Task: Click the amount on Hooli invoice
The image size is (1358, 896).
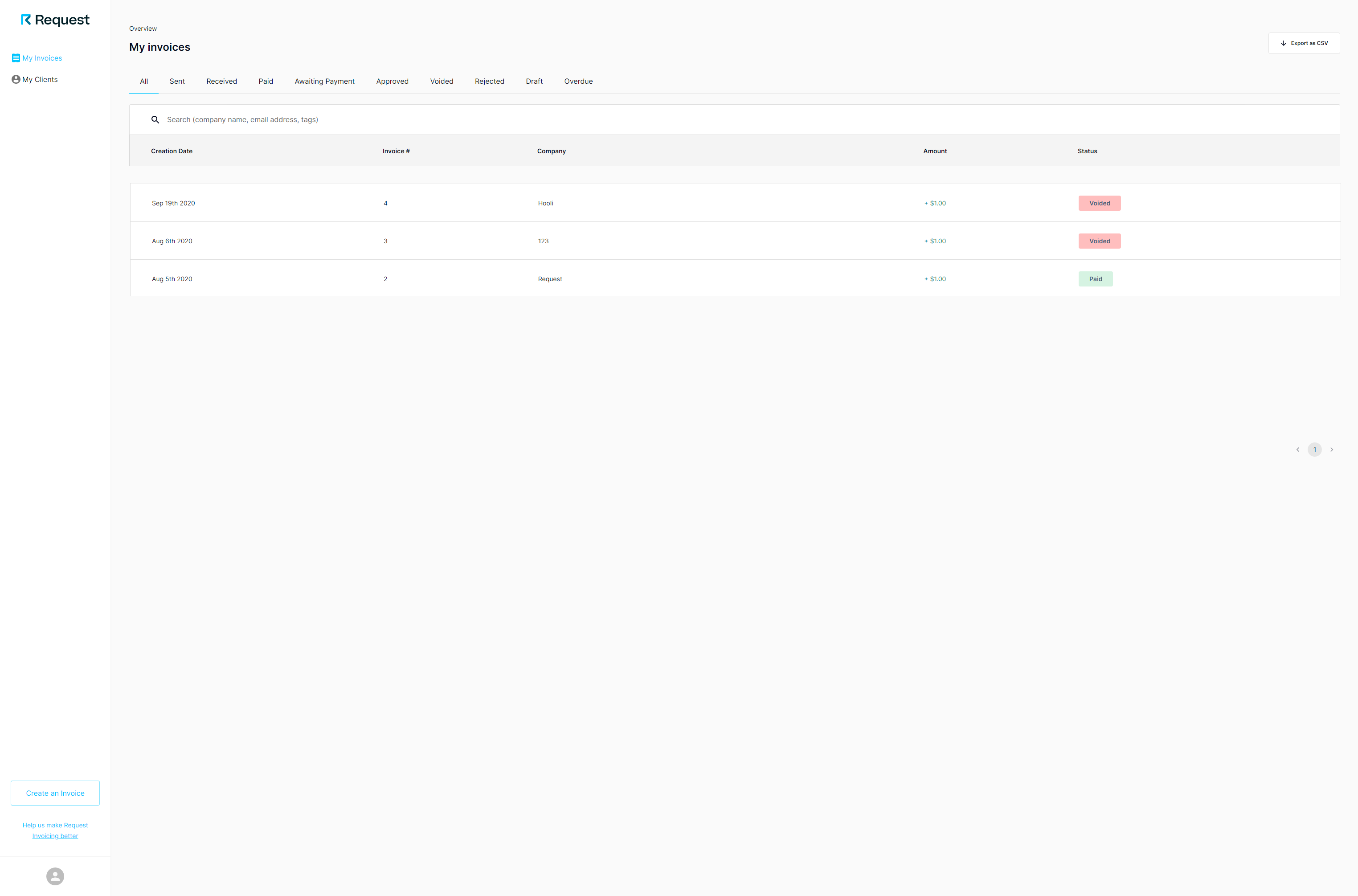Action: (x=935, y=204)
